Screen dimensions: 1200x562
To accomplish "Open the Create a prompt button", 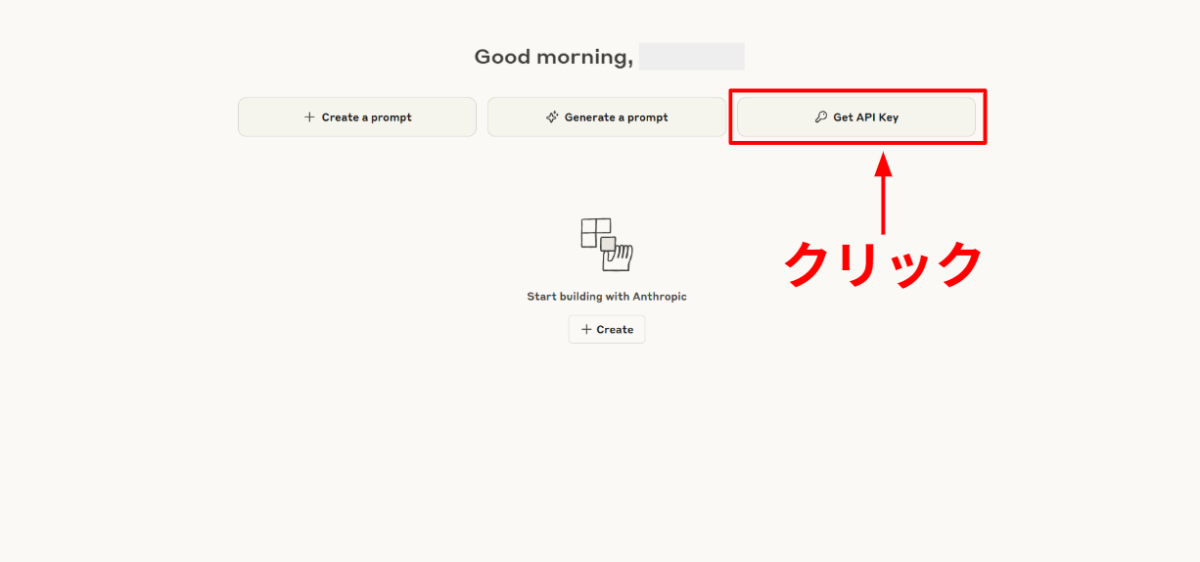I will click(357, 117).
